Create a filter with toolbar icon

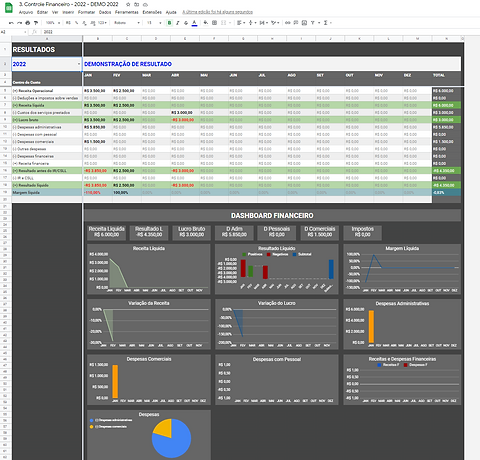313,23
